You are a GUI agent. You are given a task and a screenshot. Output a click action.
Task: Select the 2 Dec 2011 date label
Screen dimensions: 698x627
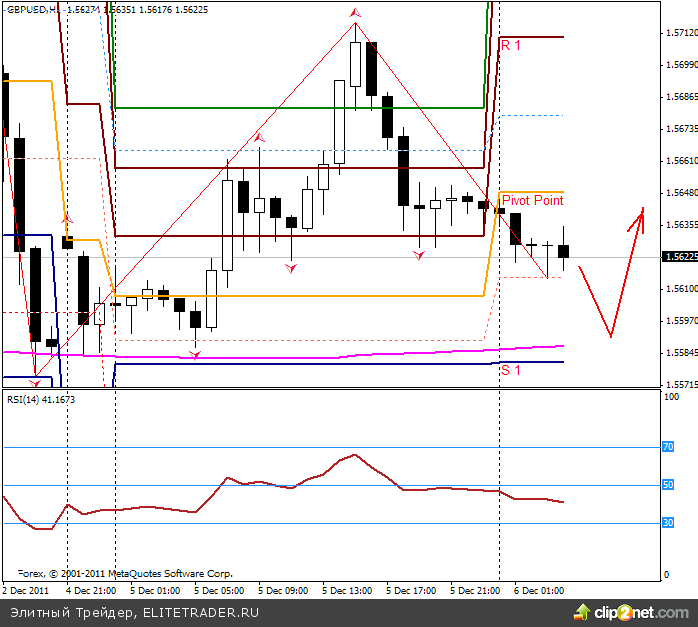pos(26,591)
